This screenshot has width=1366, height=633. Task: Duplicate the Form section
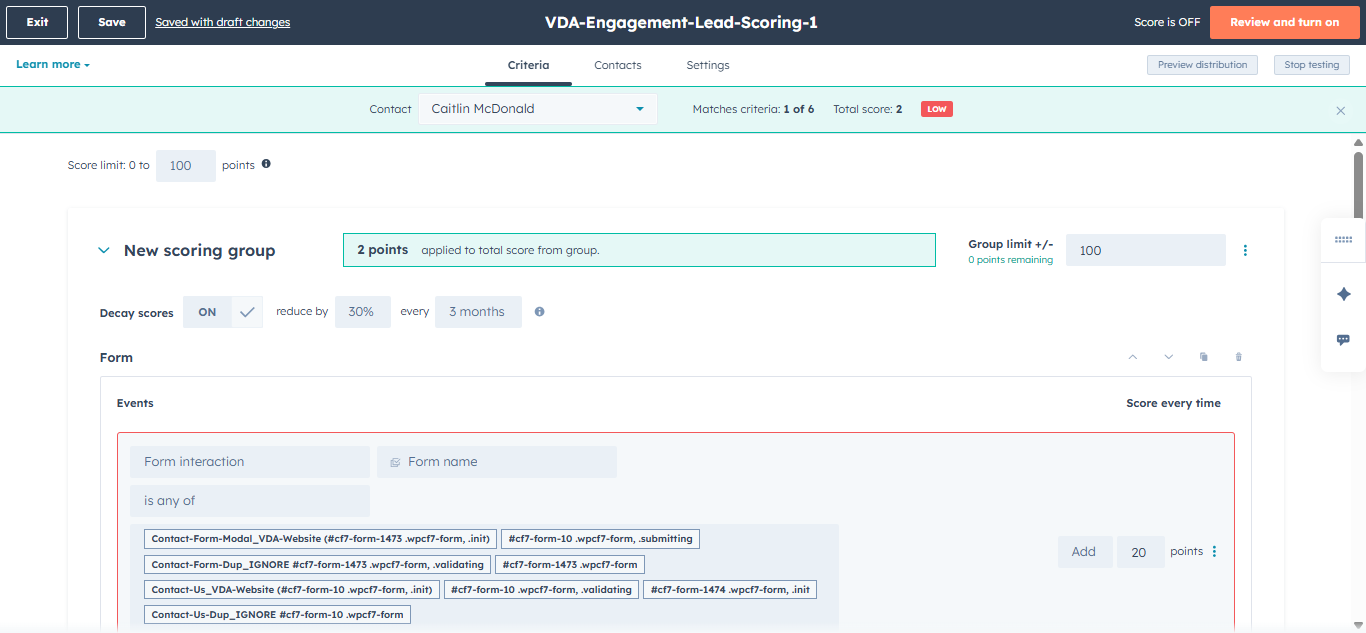[1204, 357]
